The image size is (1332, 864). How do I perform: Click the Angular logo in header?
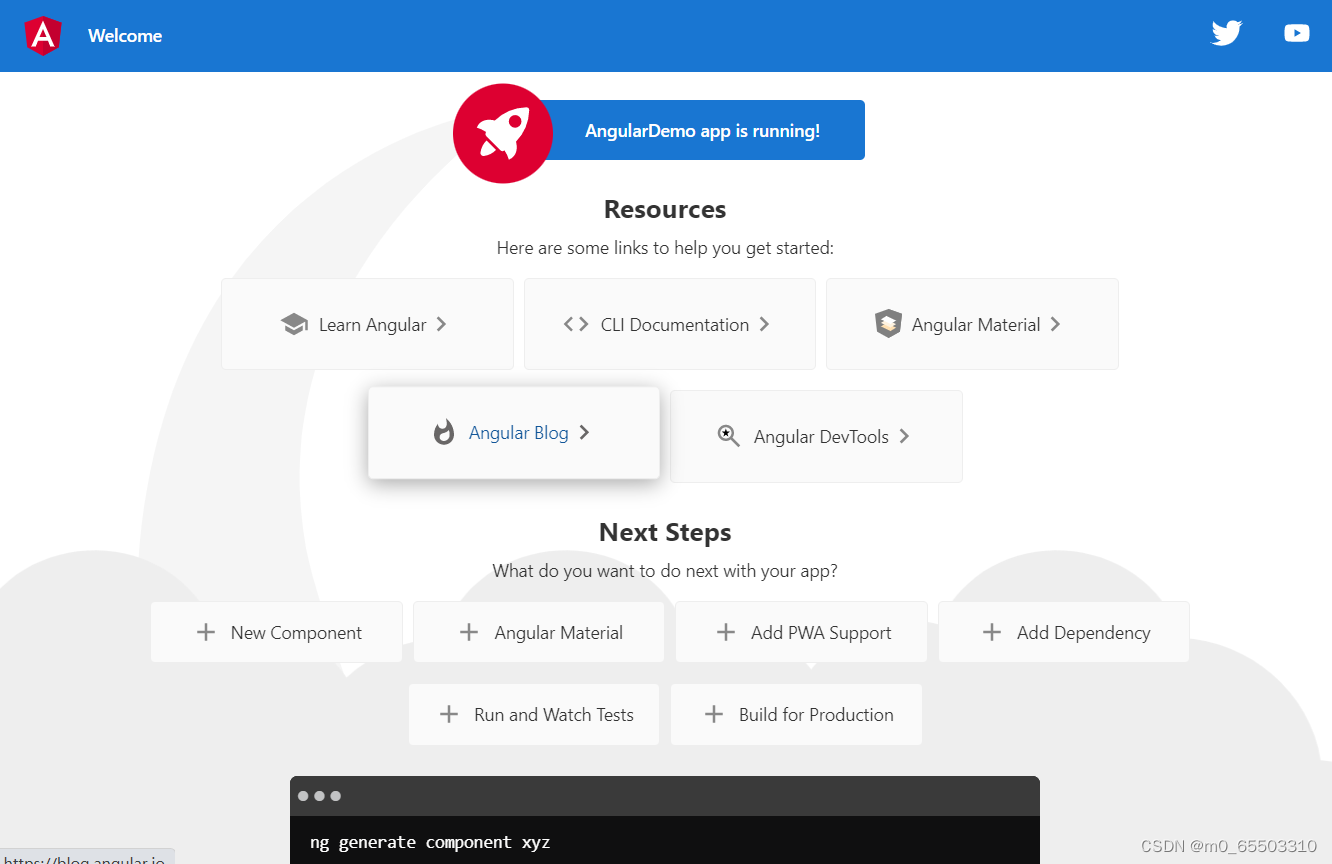point(43,36)
